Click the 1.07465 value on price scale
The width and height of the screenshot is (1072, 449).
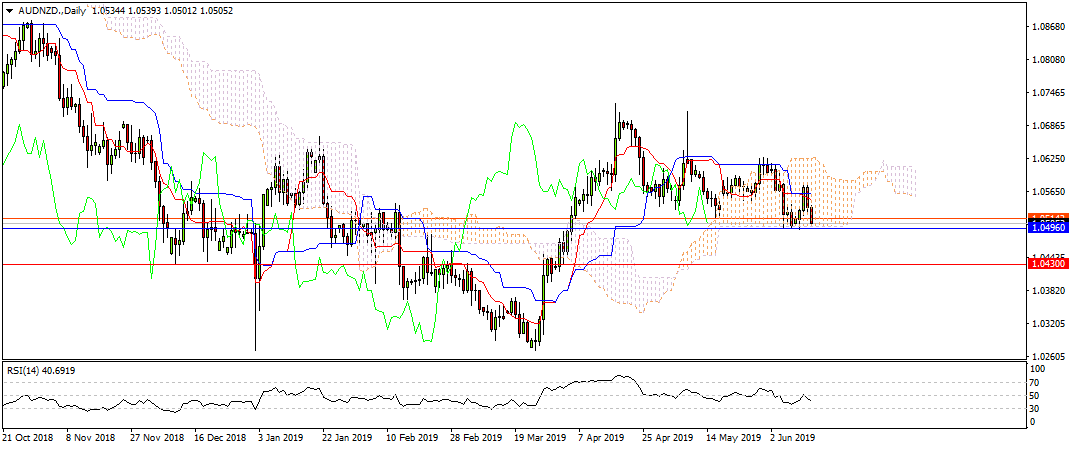(1048, 93)
